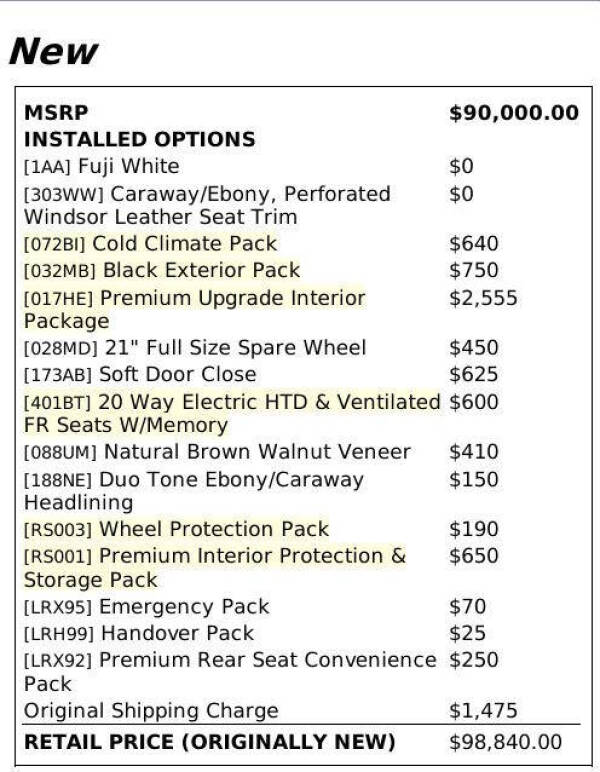Select the Emergency Pack row
Viewport: 600px width, 772px height.
(x=146, y=607)
